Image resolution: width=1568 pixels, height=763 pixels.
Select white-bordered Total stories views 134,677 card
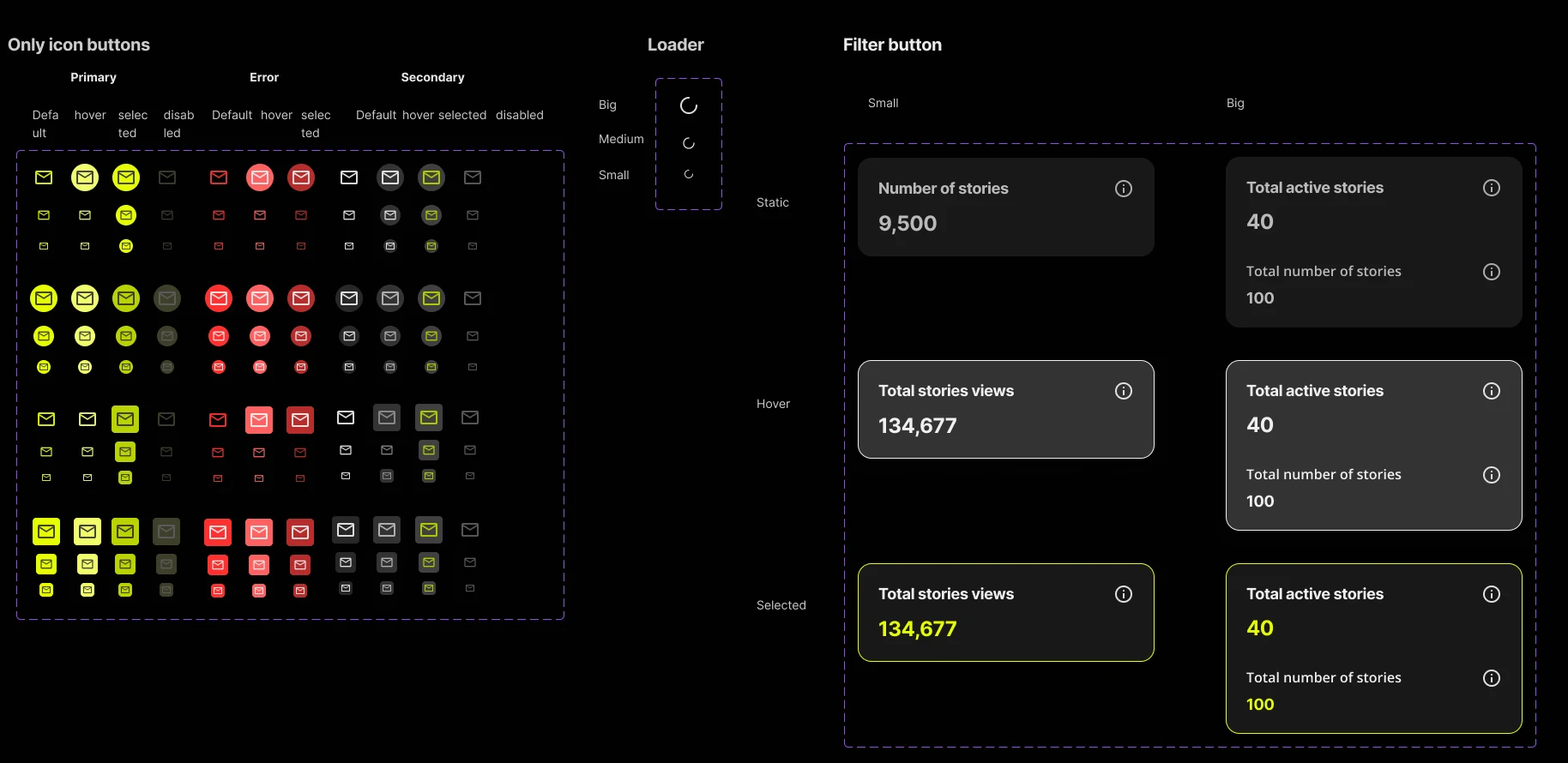click(1006, 409)
